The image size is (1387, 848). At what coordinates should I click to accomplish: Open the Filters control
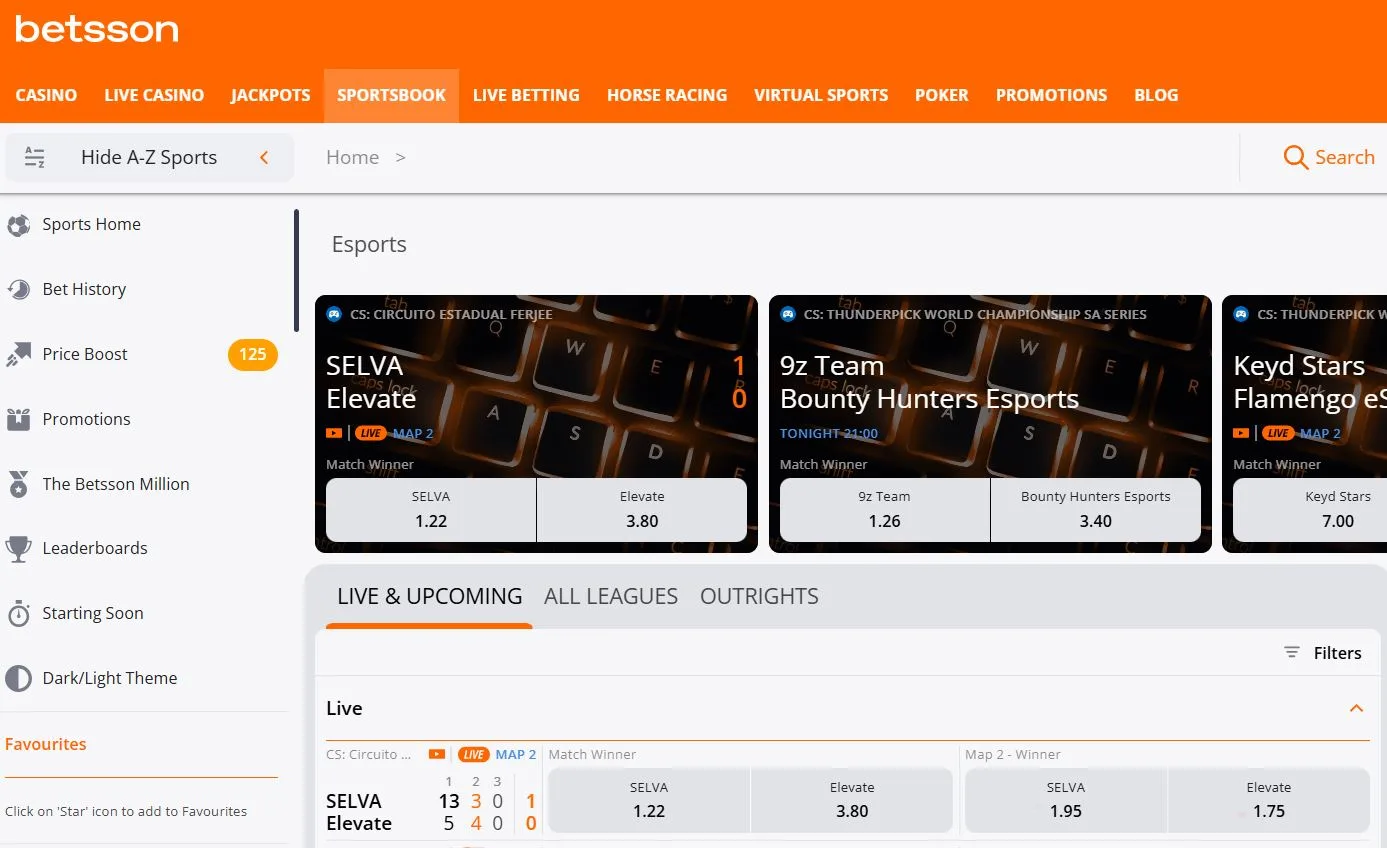(1322, 653)
